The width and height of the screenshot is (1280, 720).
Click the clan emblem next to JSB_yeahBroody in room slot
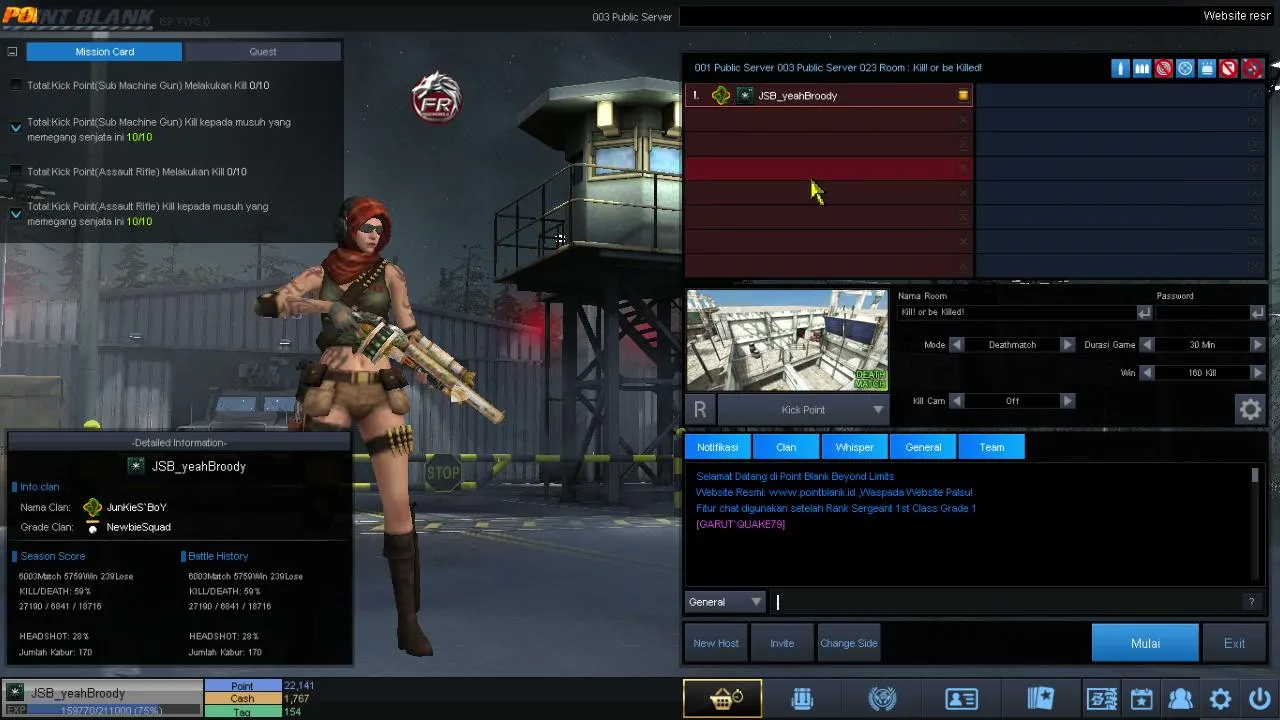(x=721, y=95)
